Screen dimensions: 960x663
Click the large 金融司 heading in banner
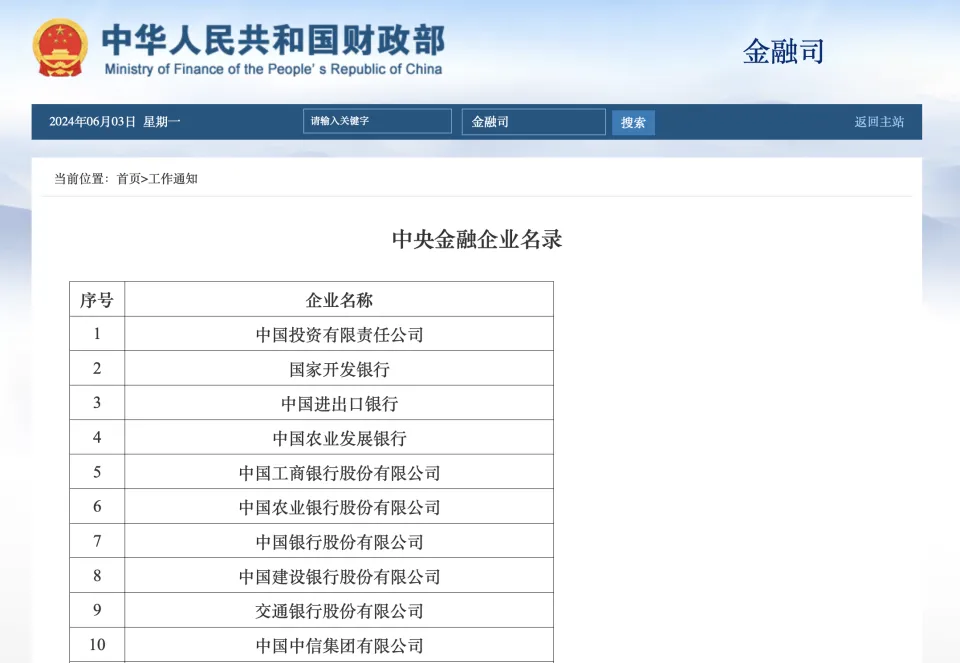783,51
